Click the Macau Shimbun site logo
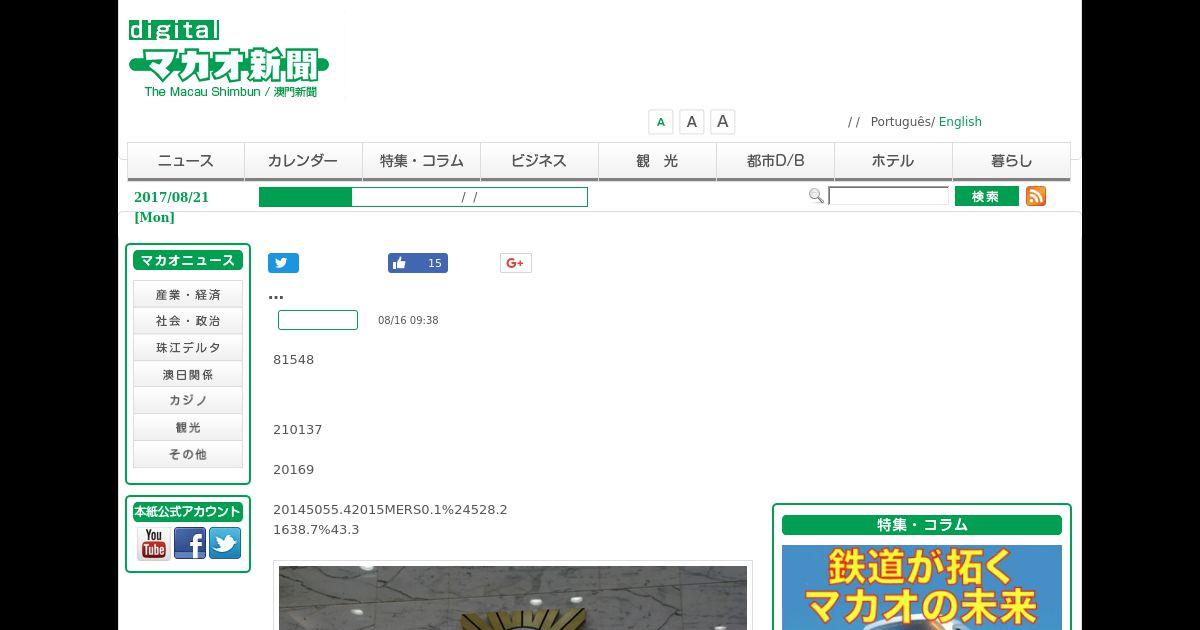Screen dimensions: 1200x630 point(229,59)
